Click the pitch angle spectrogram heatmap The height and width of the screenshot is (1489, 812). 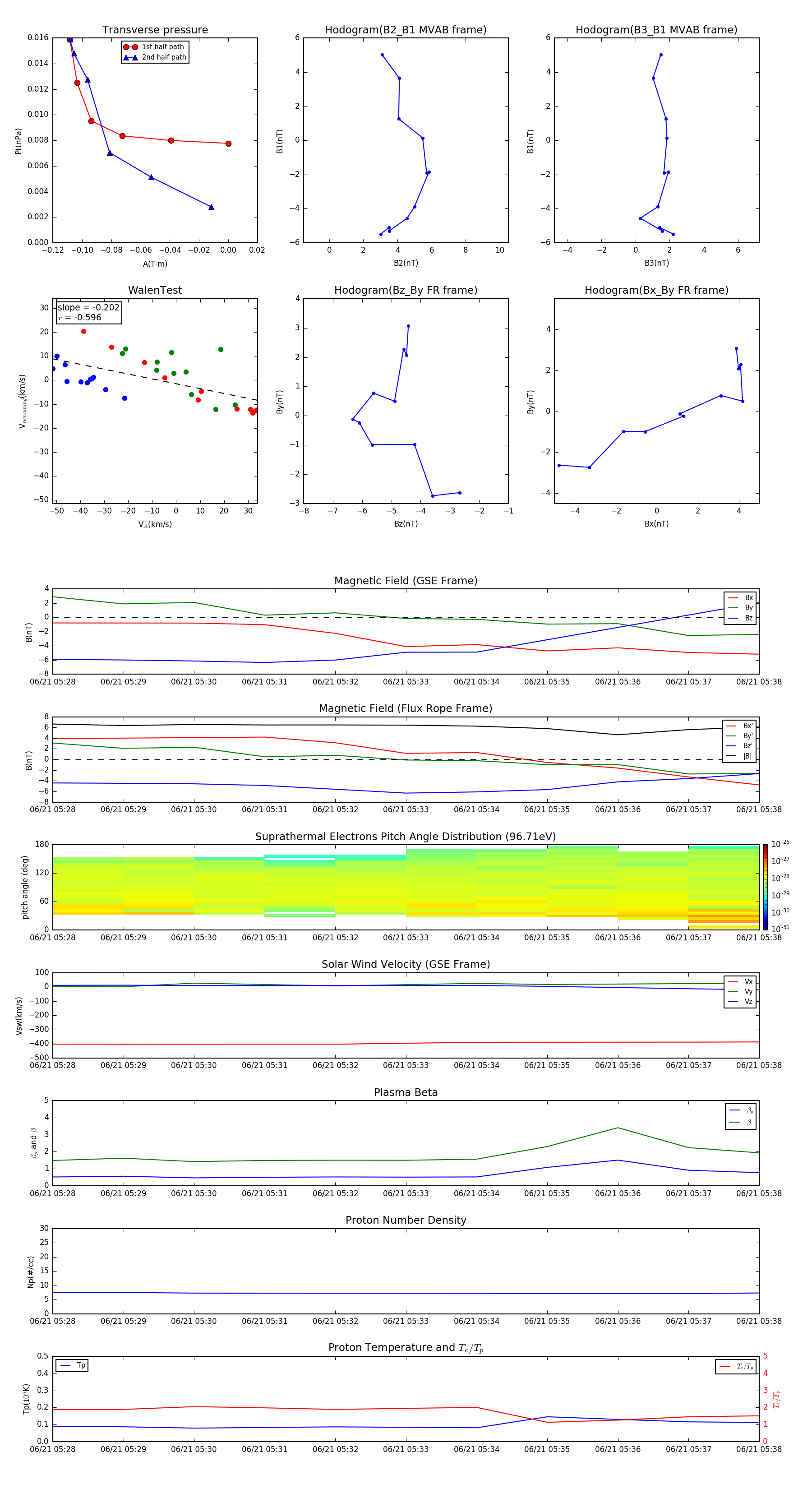coord(406,887)
